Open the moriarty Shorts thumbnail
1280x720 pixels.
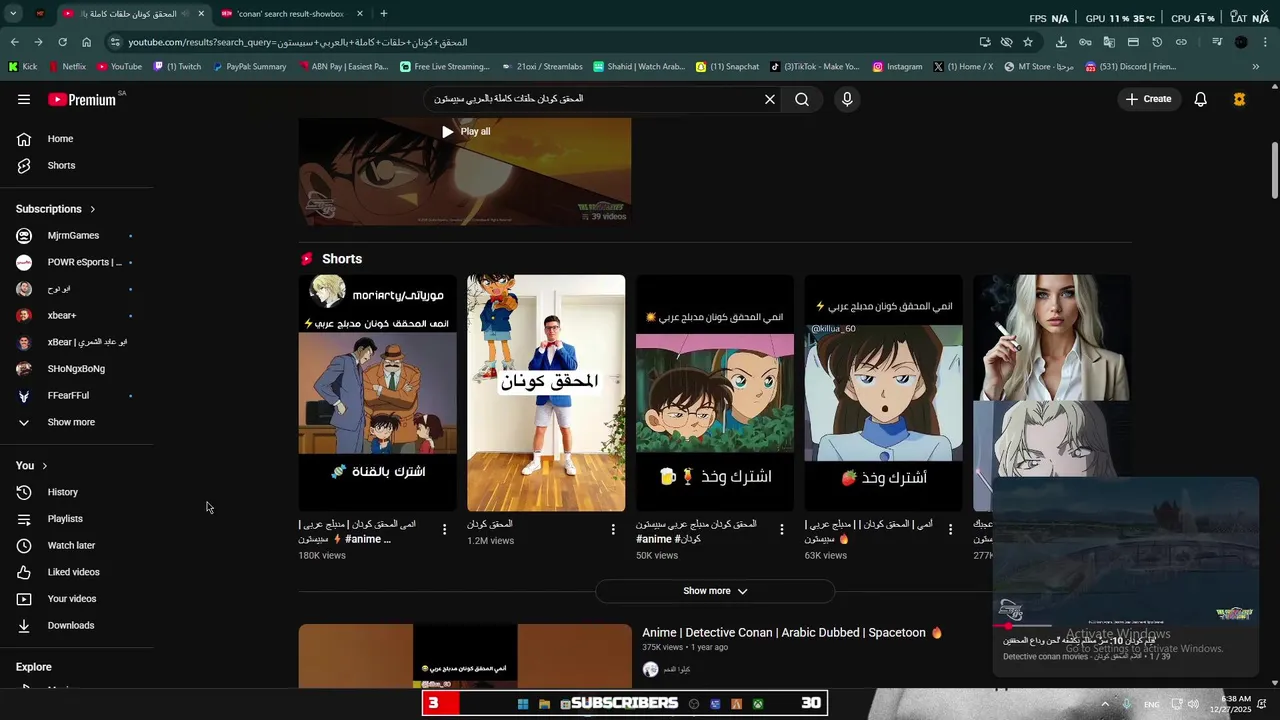pyautogui.click(x=377, y=393)
